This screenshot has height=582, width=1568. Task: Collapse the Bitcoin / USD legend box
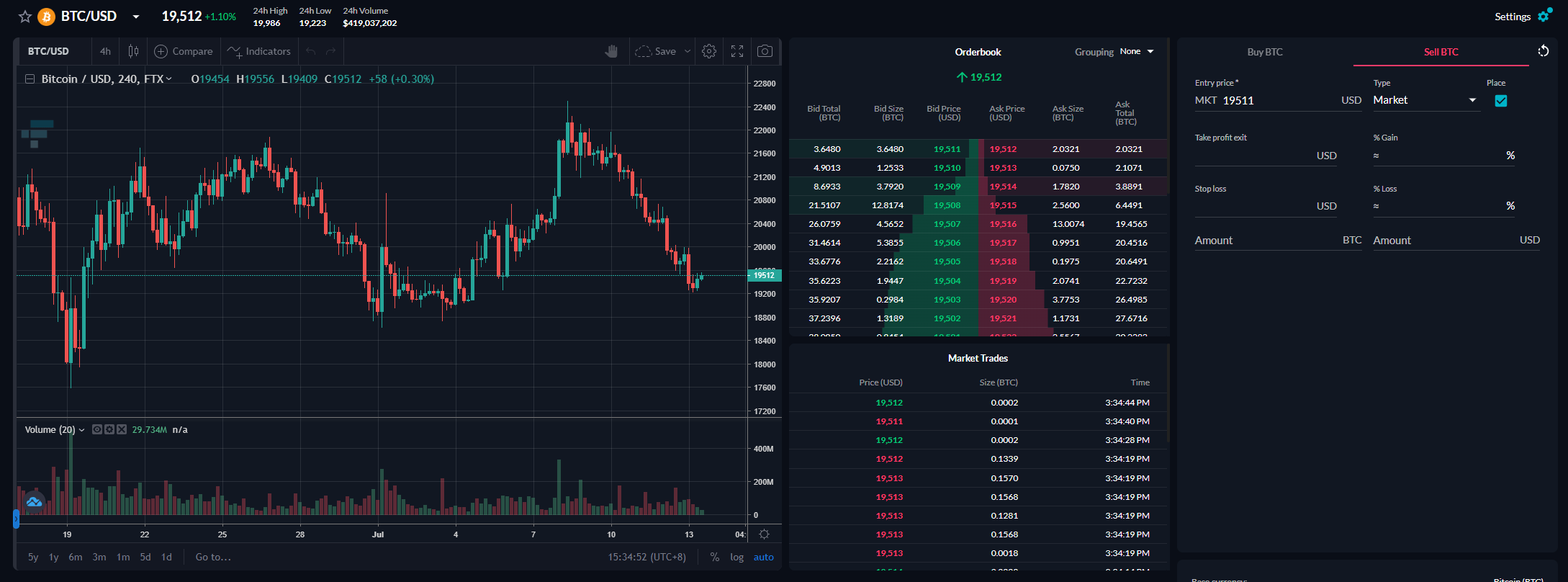pos(30,79)
